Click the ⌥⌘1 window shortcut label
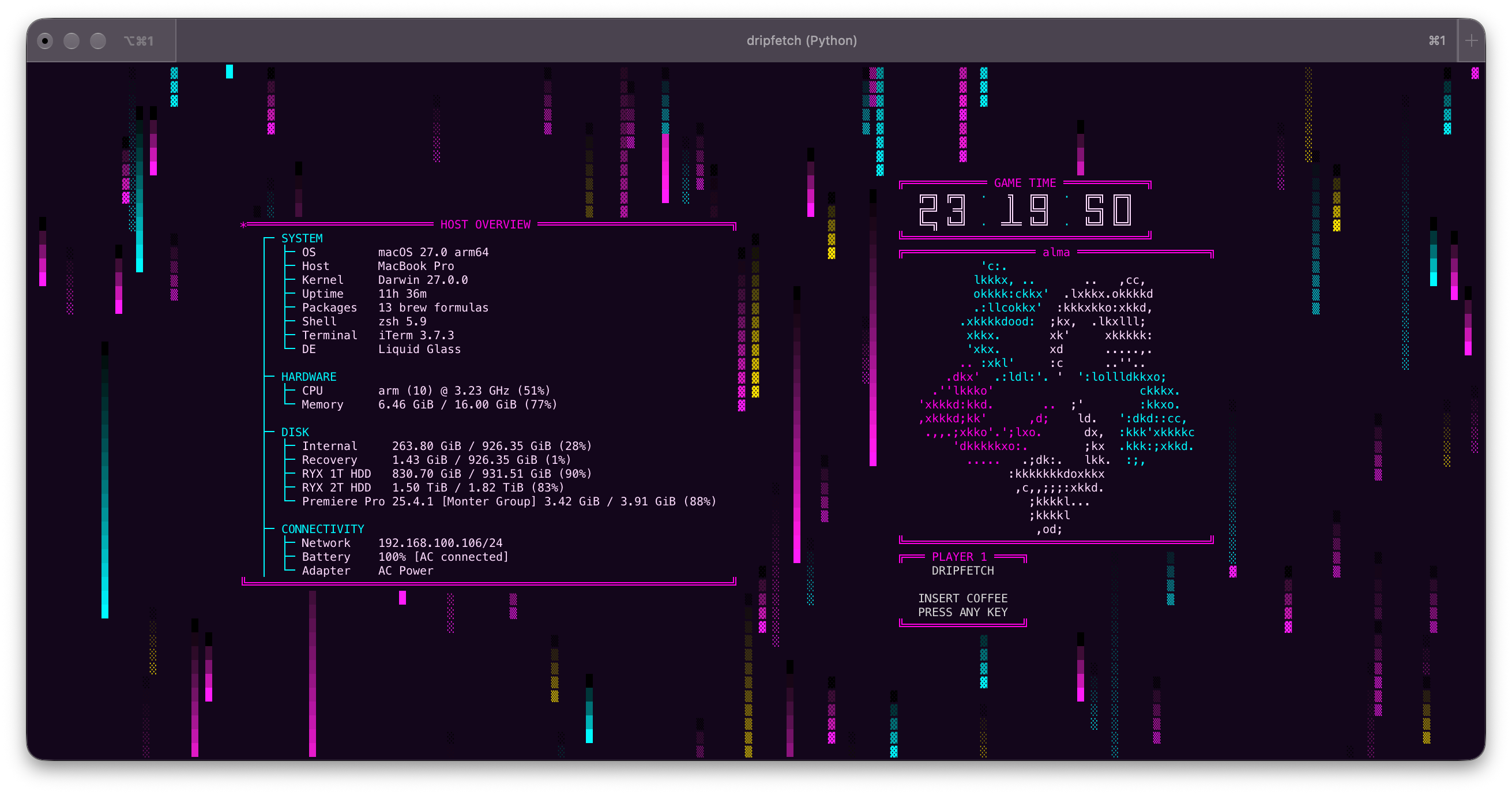1512x795 pixels. (x=138, y=40)
